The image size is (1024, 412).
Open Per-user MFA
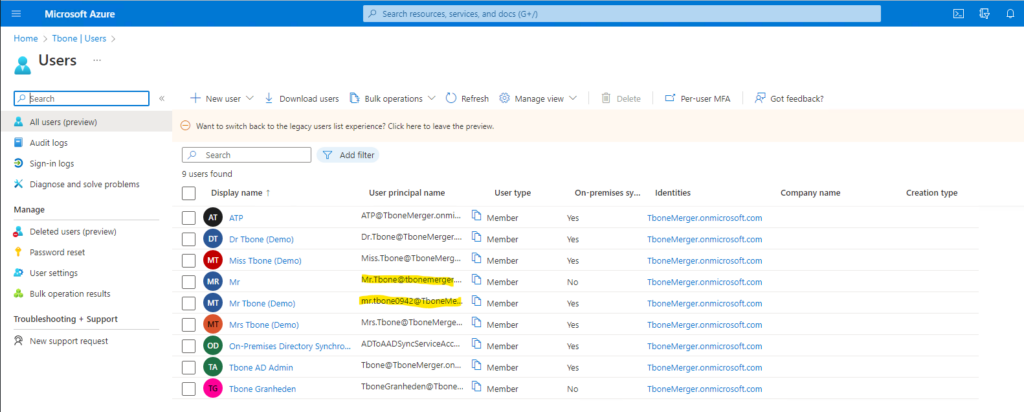tap(697, 99)
